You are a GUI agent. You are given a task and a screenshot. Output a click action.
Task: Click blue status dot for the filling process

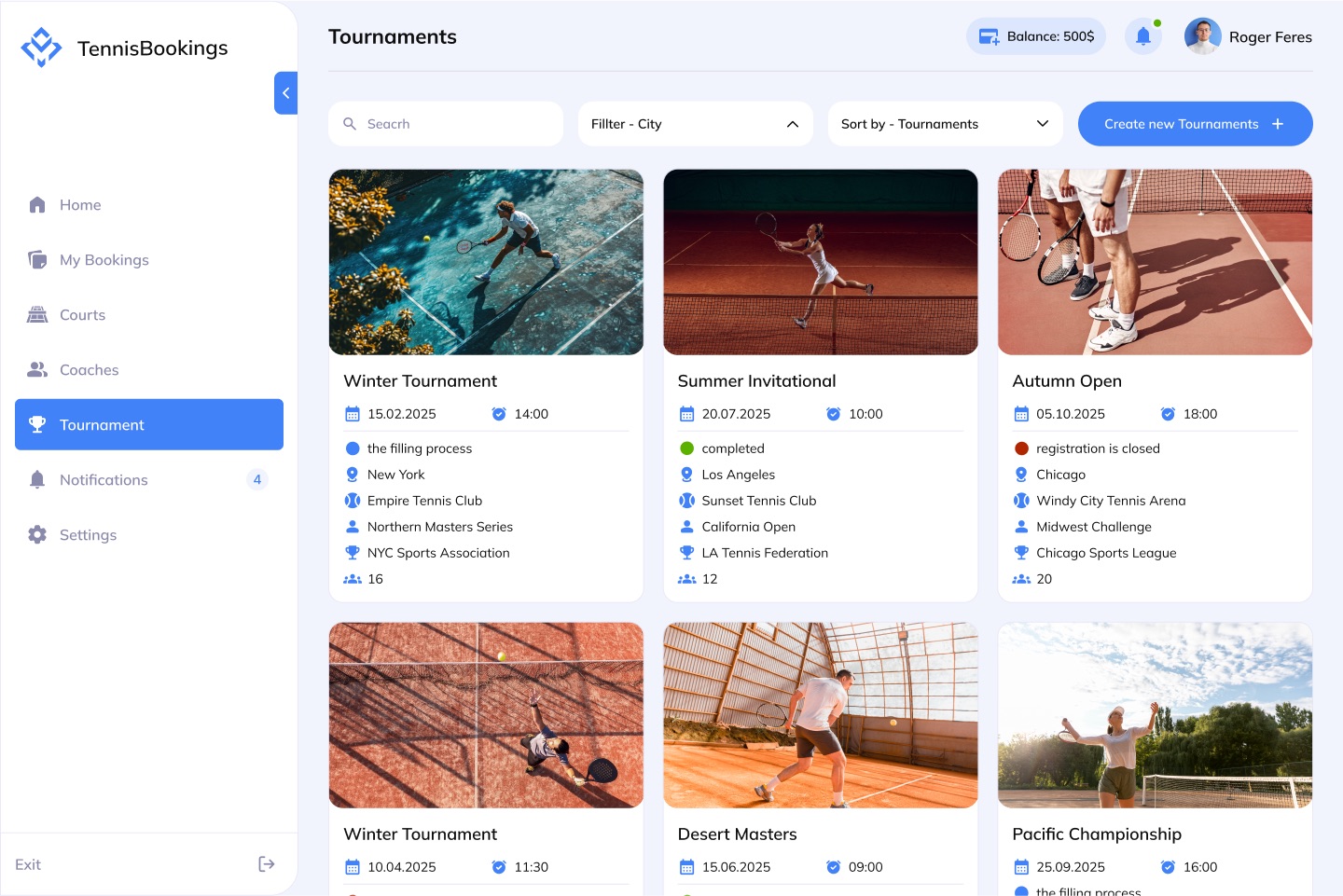click(353, 448)
